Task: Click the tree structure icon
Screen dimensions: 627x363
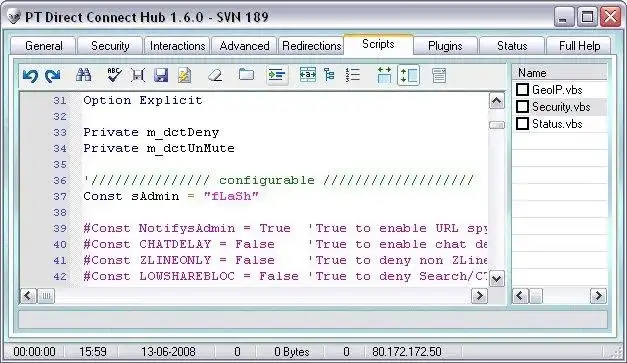Action: coord(329,75)
